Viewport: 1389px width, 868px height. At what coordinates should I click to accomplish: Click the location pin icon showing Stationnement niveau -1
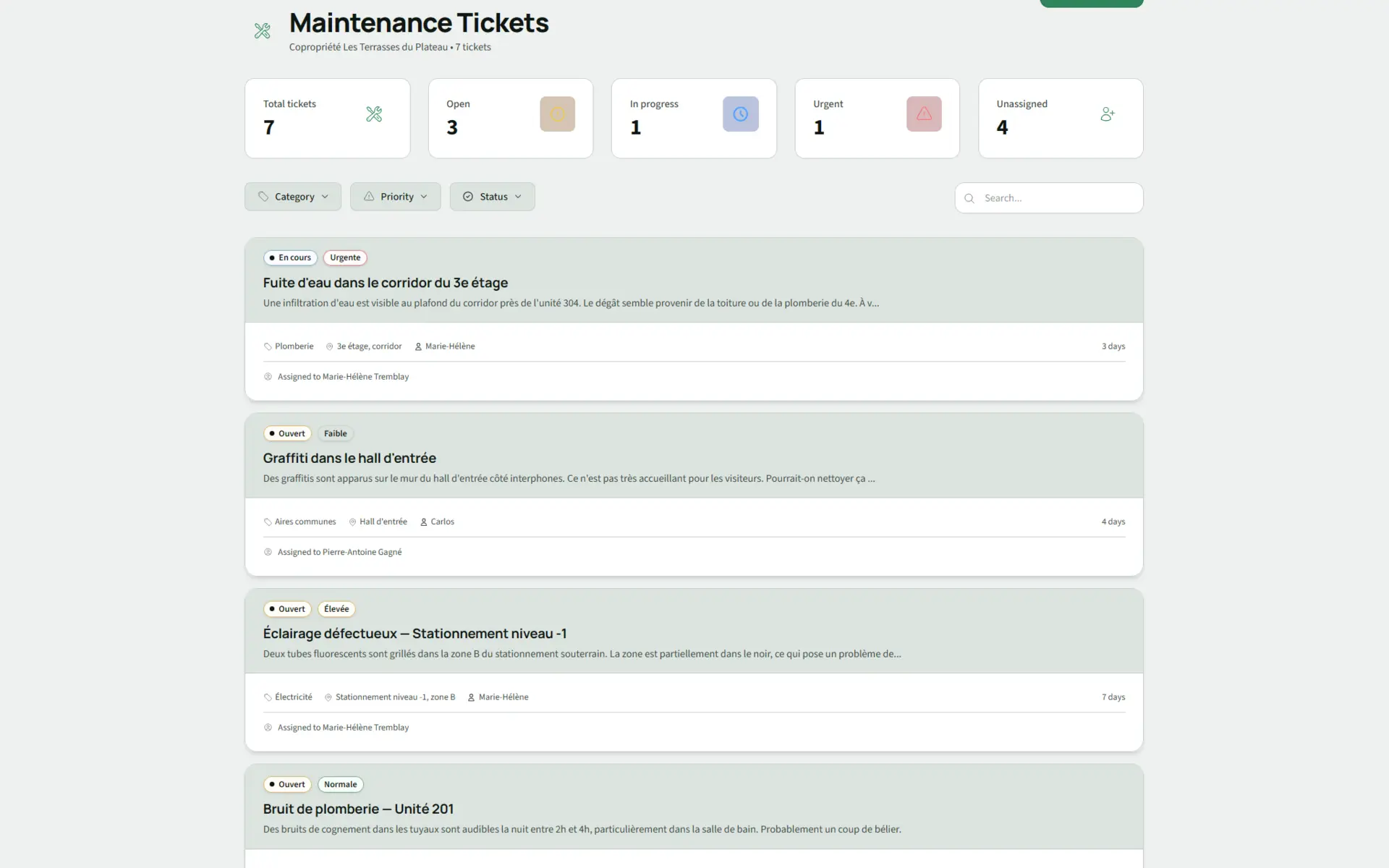[x=328, y=697]
